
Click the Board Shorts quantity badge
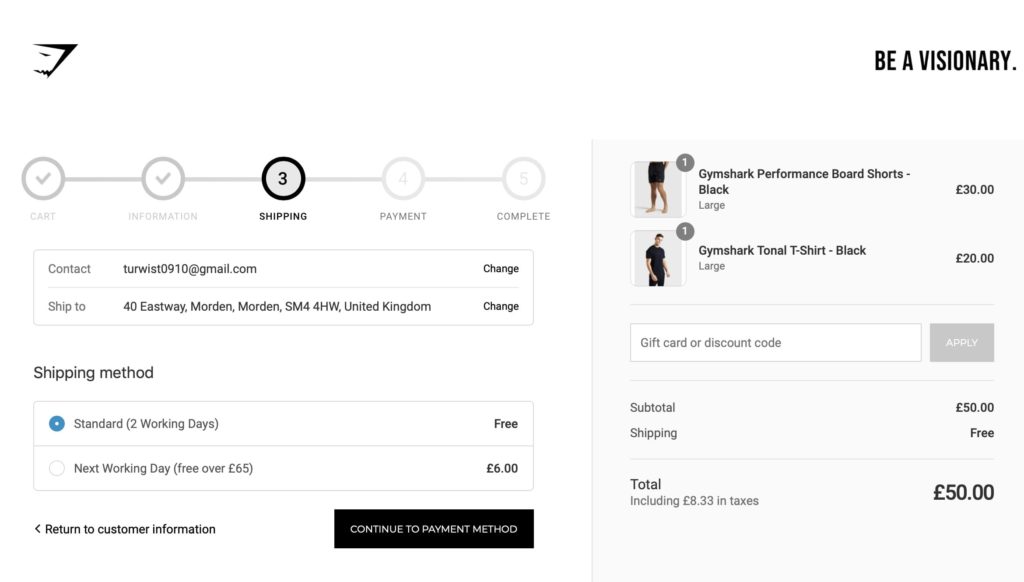(x=685, y=162)
